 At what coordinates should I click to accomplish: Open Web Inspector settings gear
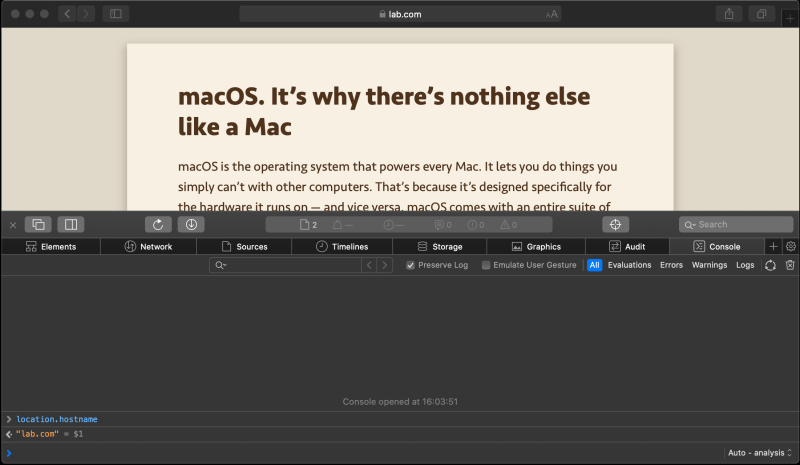(x=791, y=247)
